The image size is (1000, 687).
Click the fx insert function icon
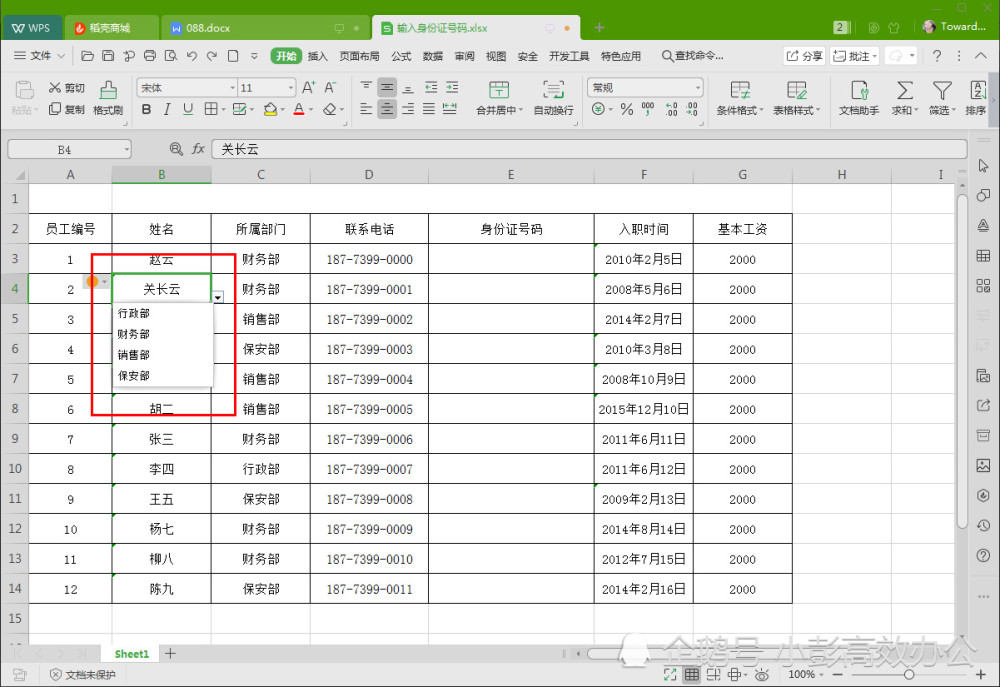click(x=198, y=149)
